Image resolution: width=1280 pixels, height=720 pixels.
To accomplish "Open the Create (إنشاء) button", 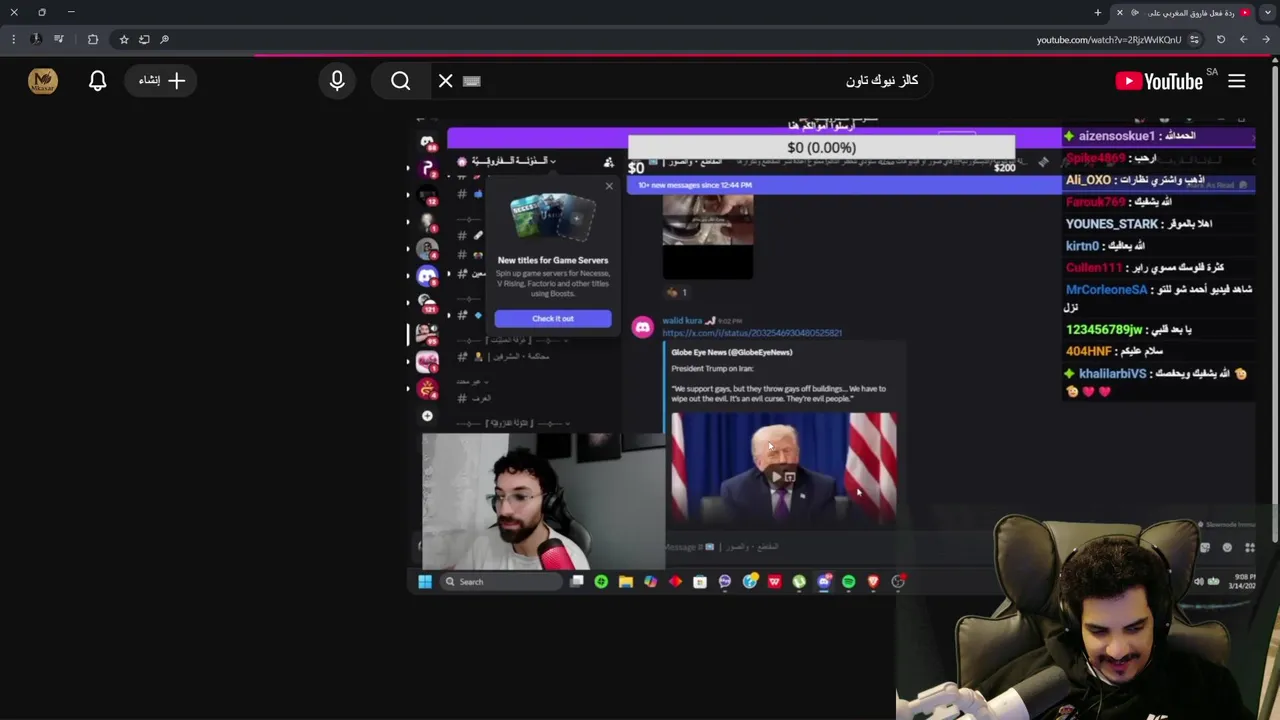I will pos(161,81).
